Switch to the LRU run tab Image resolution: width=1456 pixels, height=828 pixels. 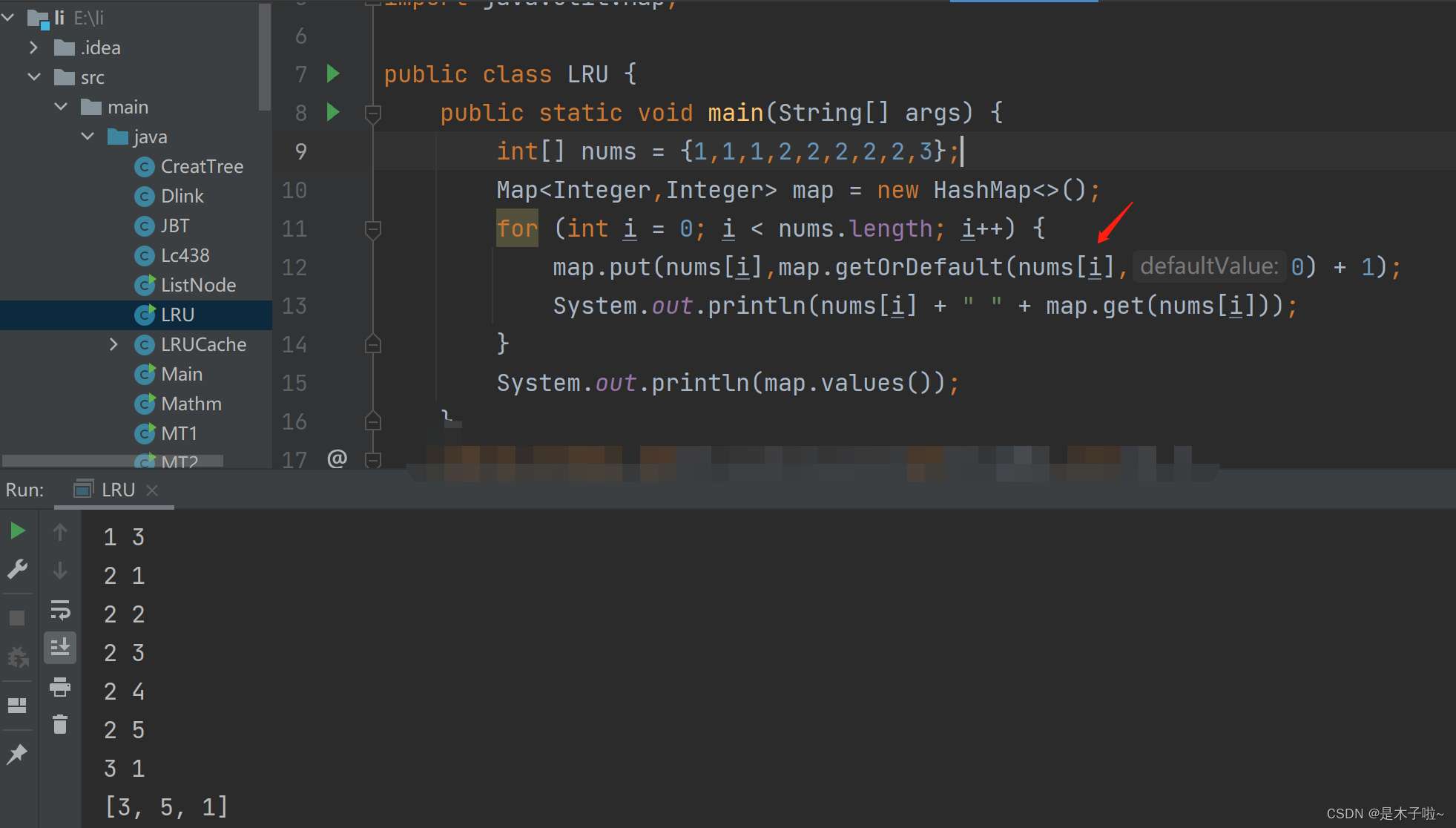tap(117, 490)
